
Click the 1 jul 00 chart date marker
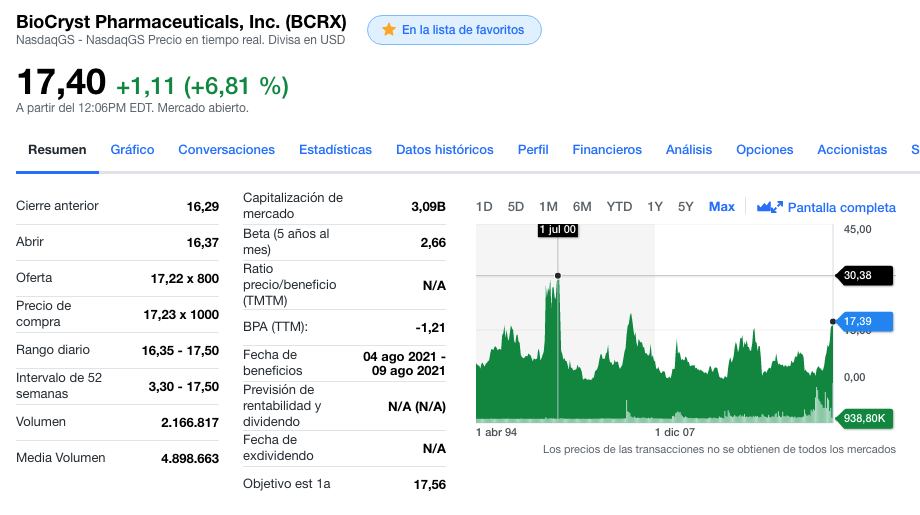click(558, 230)
